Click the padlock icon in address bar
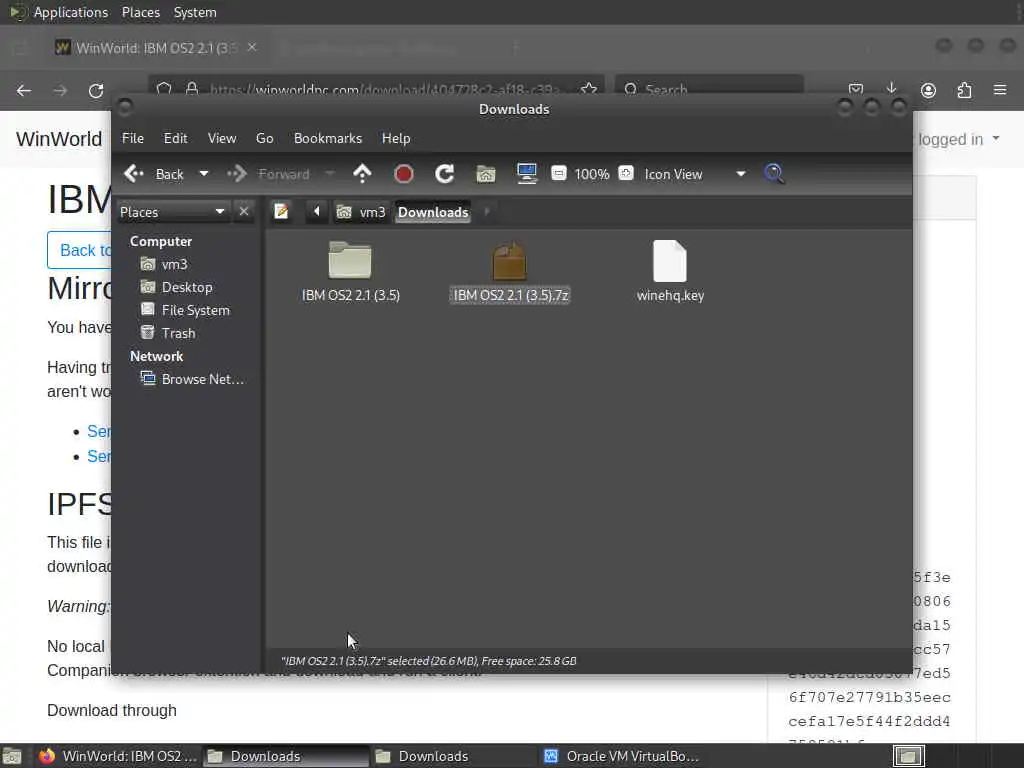The image size is (1024, 768). (x=191, y=89)
